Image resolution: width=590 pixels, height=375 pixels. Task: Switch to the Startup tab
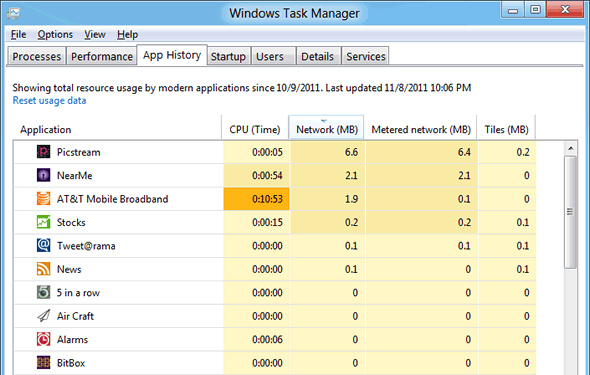tap(228, 56)
